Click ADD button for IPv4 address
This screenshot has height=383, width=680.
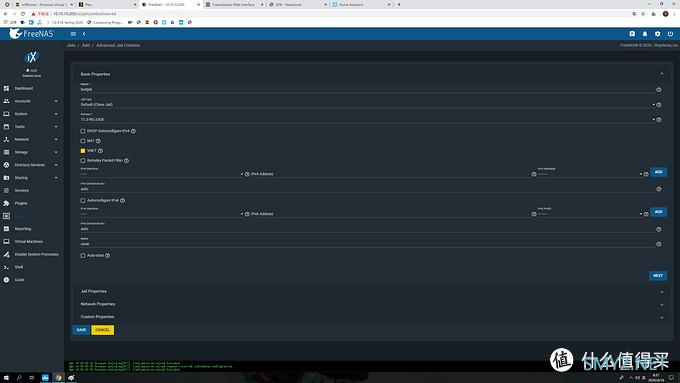pos(658,172)
